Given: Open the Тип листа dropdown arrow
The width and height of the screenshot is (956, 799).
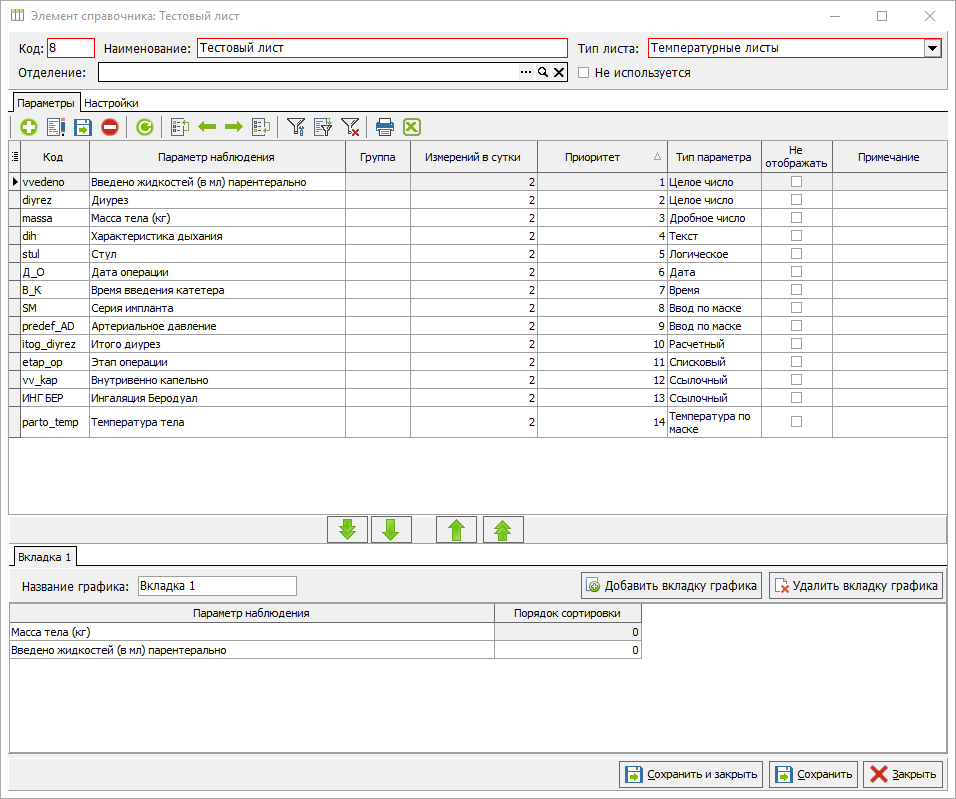Looking at the screenshot, I should 932,48.
